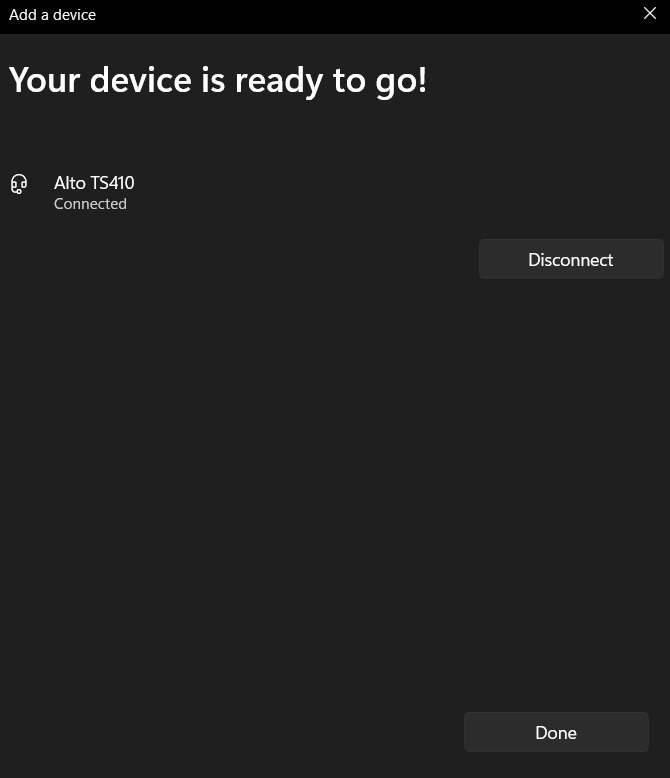Click the Add a device window title
Image resolution: width=670 pixels, height=778 pixels.
(52, 15)
